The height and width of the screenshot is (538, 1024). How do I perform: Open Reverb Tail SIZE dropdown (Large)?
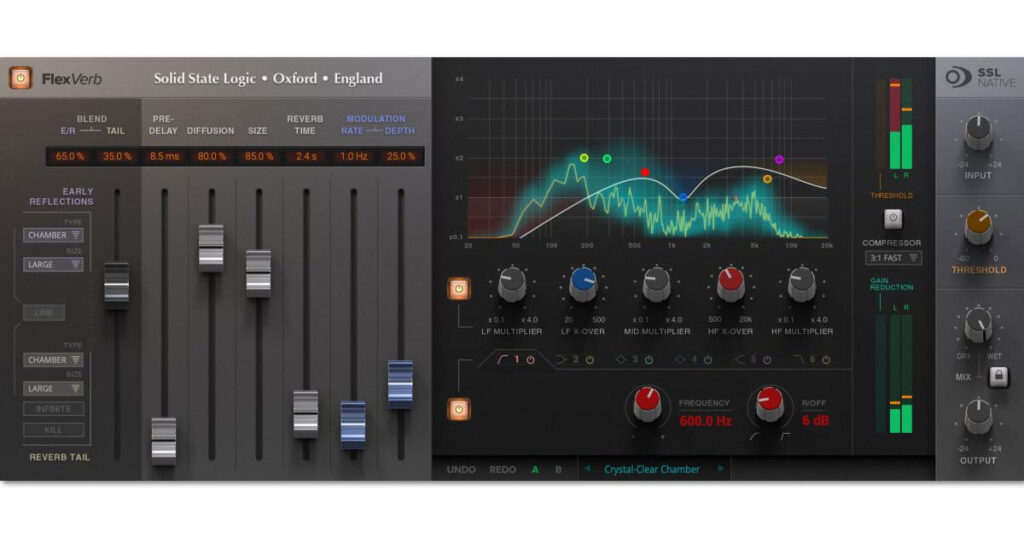pyautogui.click(x=53, y=388)
